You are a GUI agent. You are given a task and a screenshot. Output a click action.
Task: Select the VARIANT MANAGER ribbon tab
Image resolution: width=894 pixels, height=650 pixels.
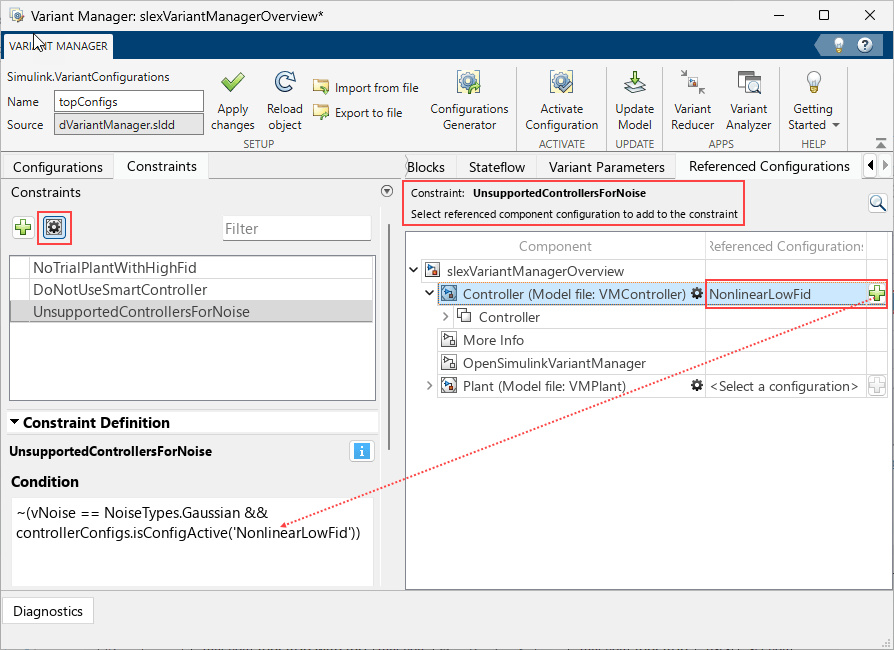[58, 46]
